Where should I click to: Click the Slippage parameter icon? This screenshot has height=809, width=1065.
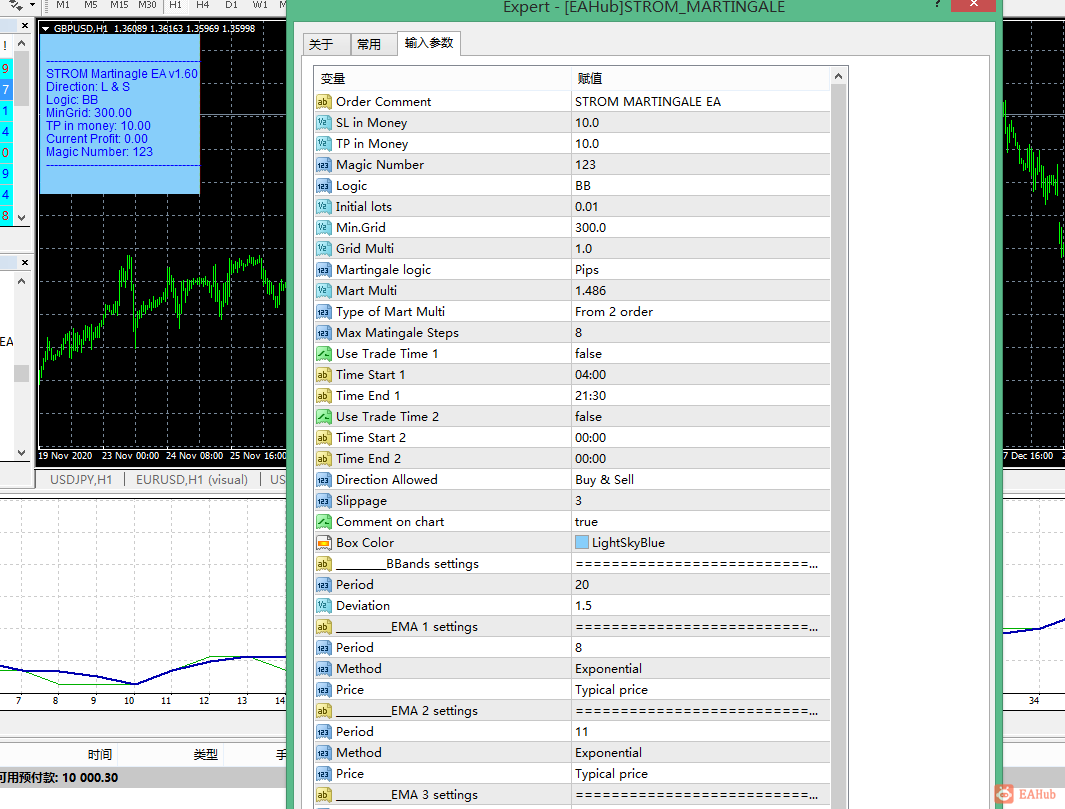coord(323,501)
